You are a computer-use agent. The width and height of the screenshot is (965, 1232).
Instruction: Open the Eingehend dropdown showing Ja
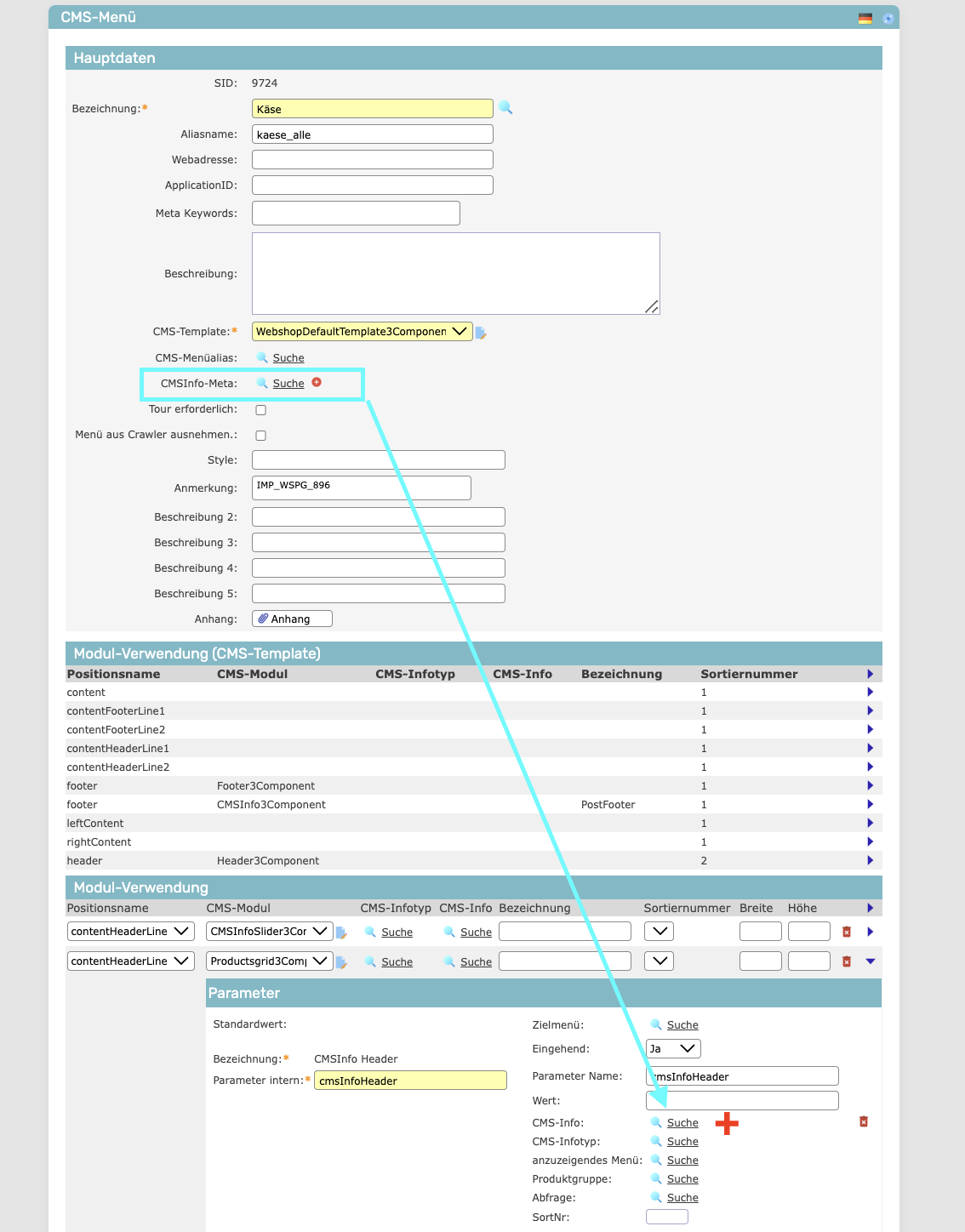point(673,1049)
